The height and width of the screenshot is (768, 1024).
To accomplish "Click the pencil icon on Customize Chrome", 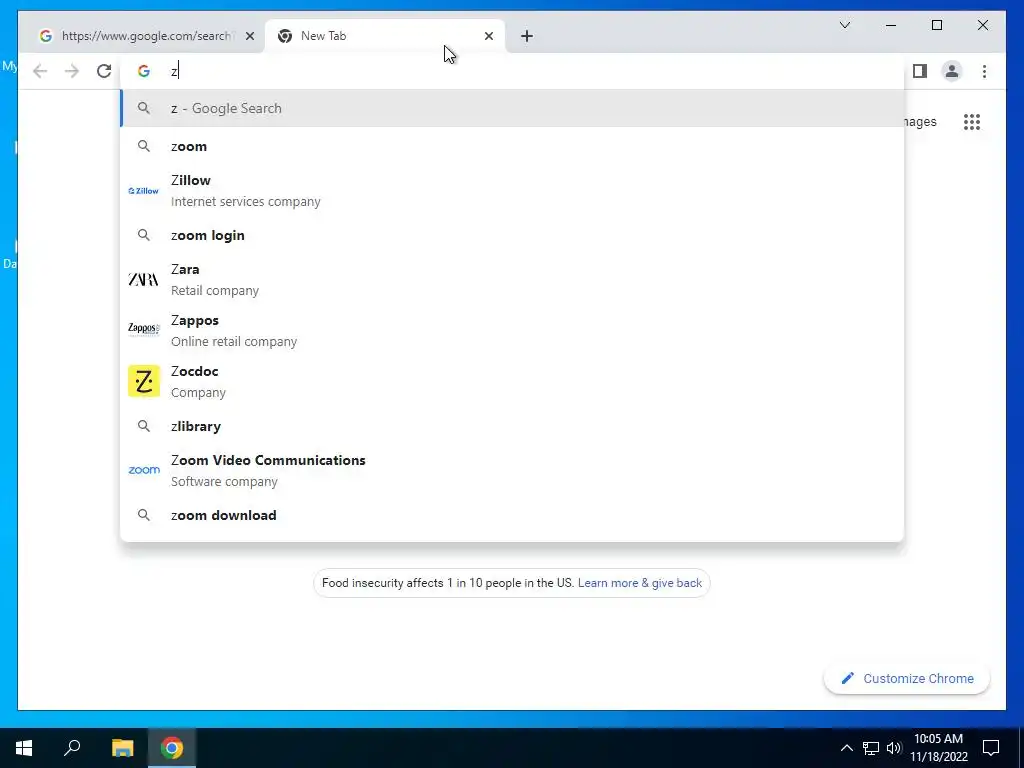I will [x=847, y=678].
